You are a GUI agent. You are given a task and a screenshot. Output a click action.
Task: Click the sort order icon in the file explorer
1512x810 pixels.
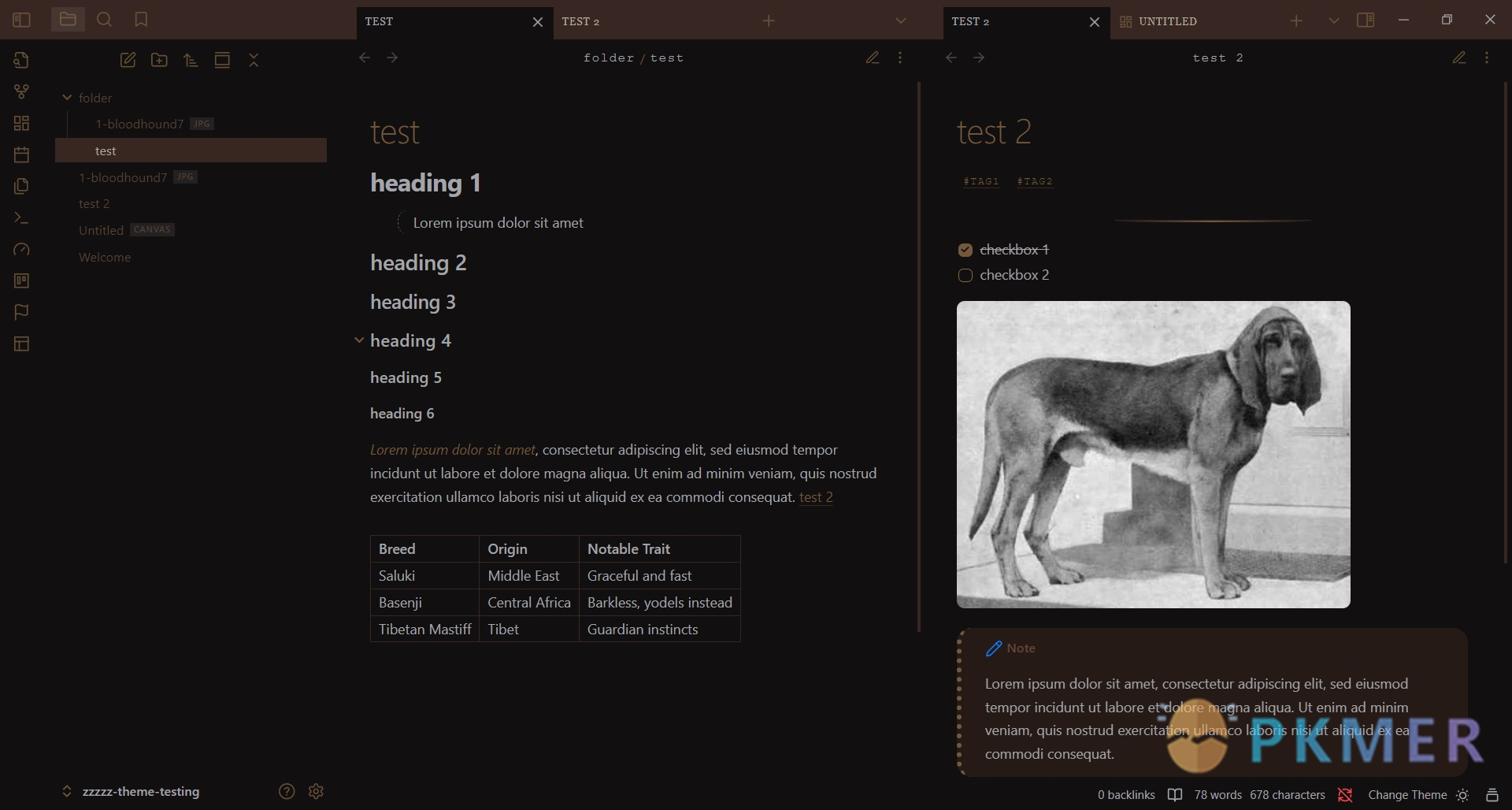point(191,60)
